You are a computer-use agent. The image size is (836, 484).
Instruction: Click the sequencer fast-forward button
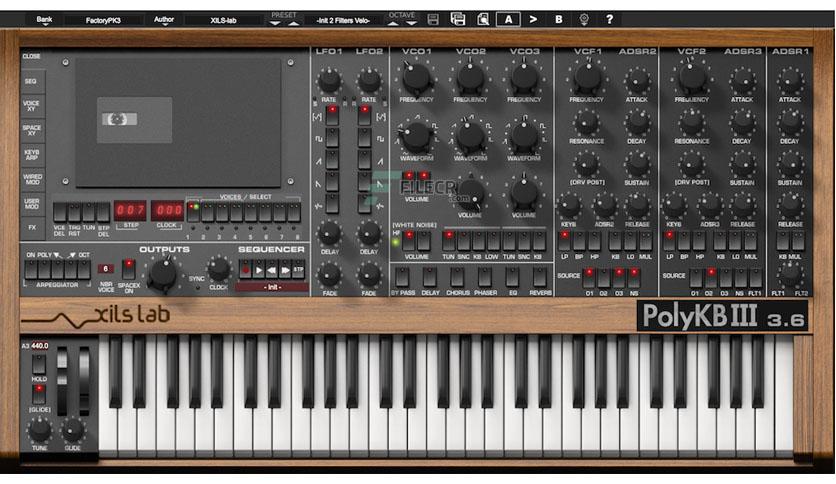[x=285, y=270]
